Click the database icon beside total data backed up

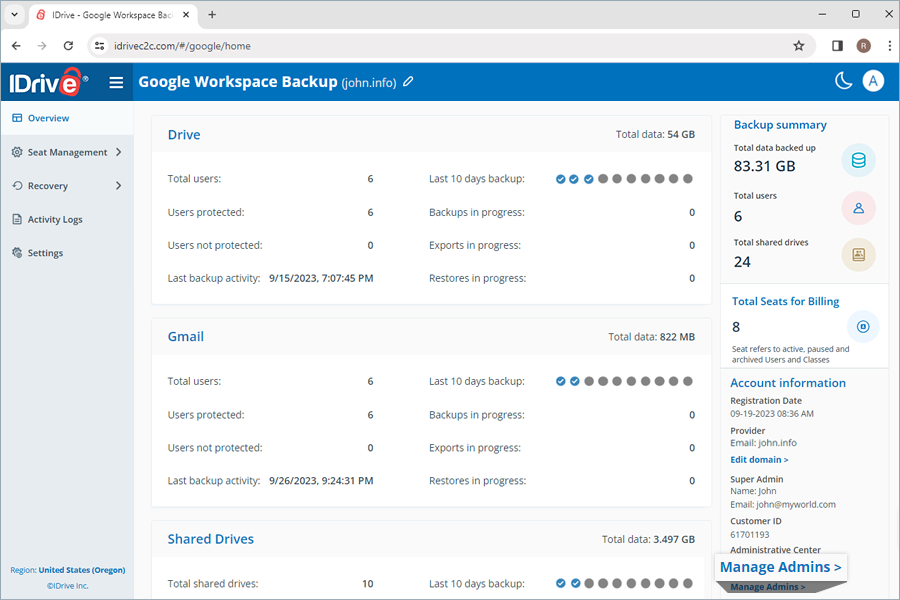pos(858,158)
